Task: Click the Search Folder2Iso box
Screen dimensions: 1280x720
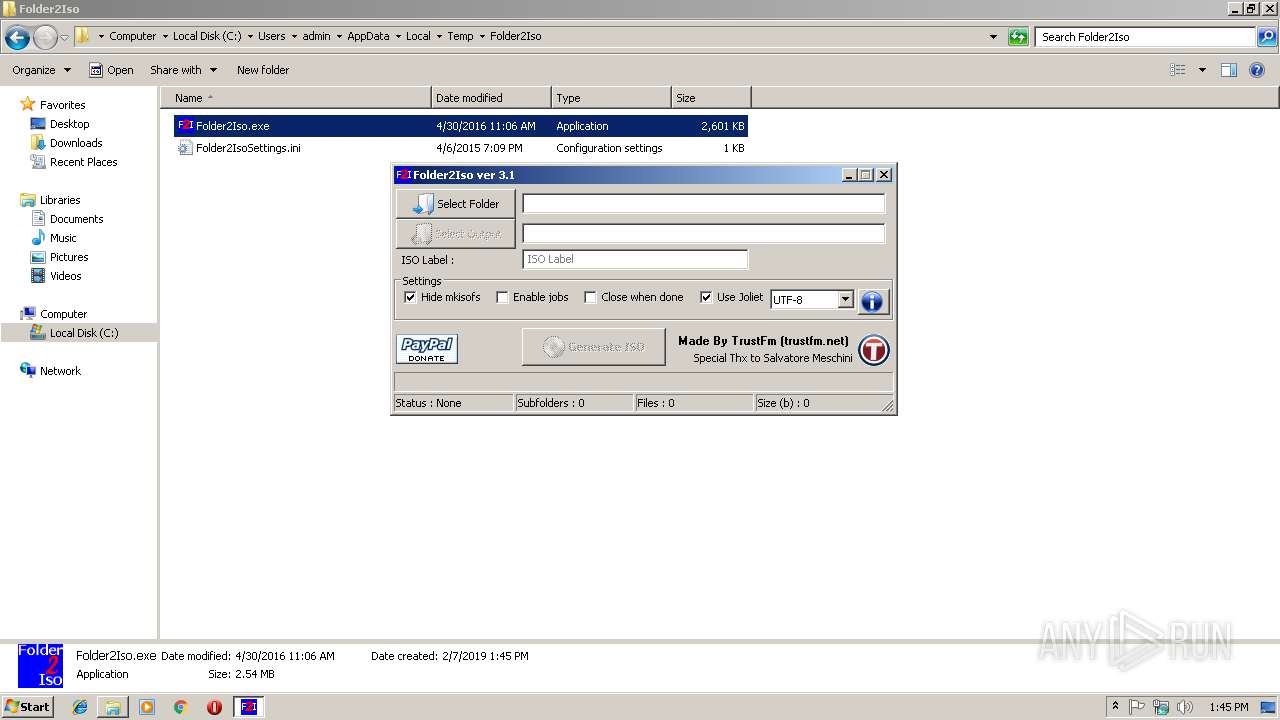Action: point(1145,37)
